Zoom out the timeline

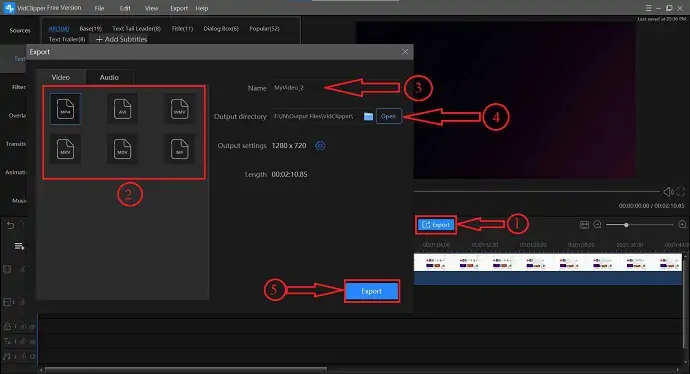[597, 224]
